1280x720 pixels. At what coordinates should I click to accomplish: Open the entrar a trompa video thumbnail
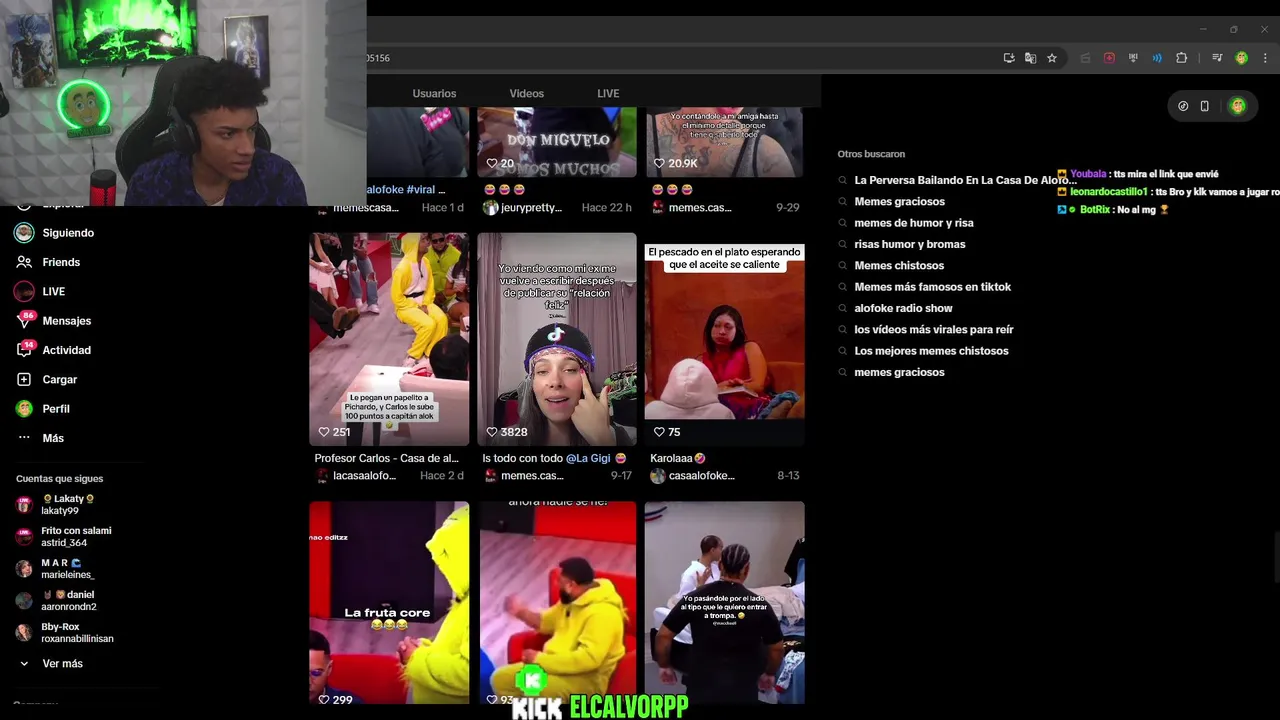pos(725,602)
